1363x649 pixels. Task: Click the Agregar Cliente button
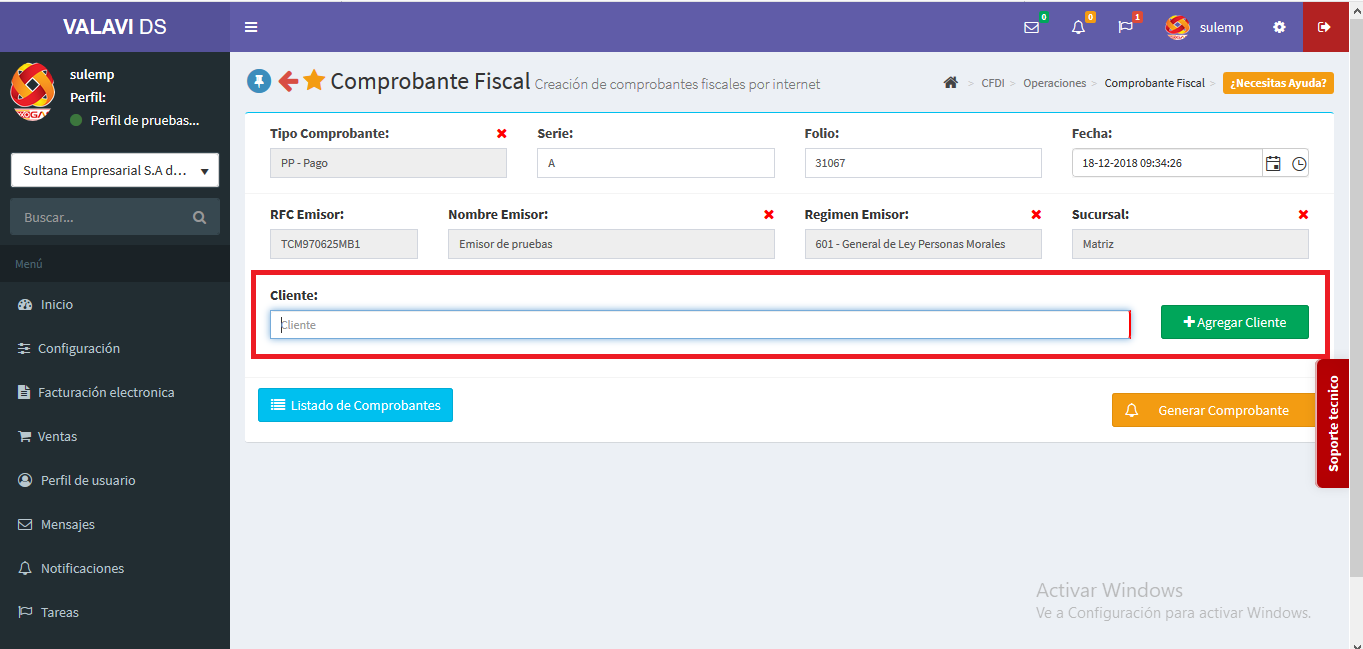(1234, 322)
